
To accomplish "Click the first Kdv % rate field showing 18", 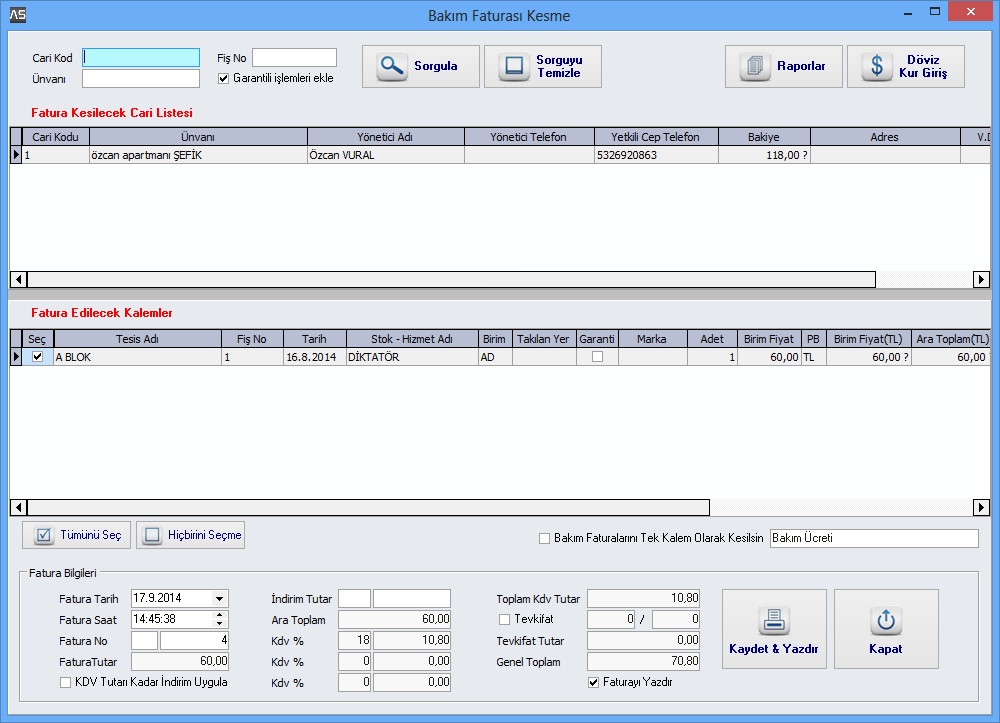I will point(354,640).
